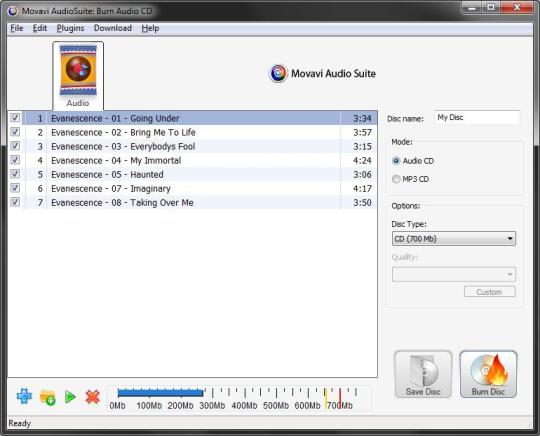540x436 pixels.
Task: Click the red X Remove icon
Action: click(x=93, y=397)
